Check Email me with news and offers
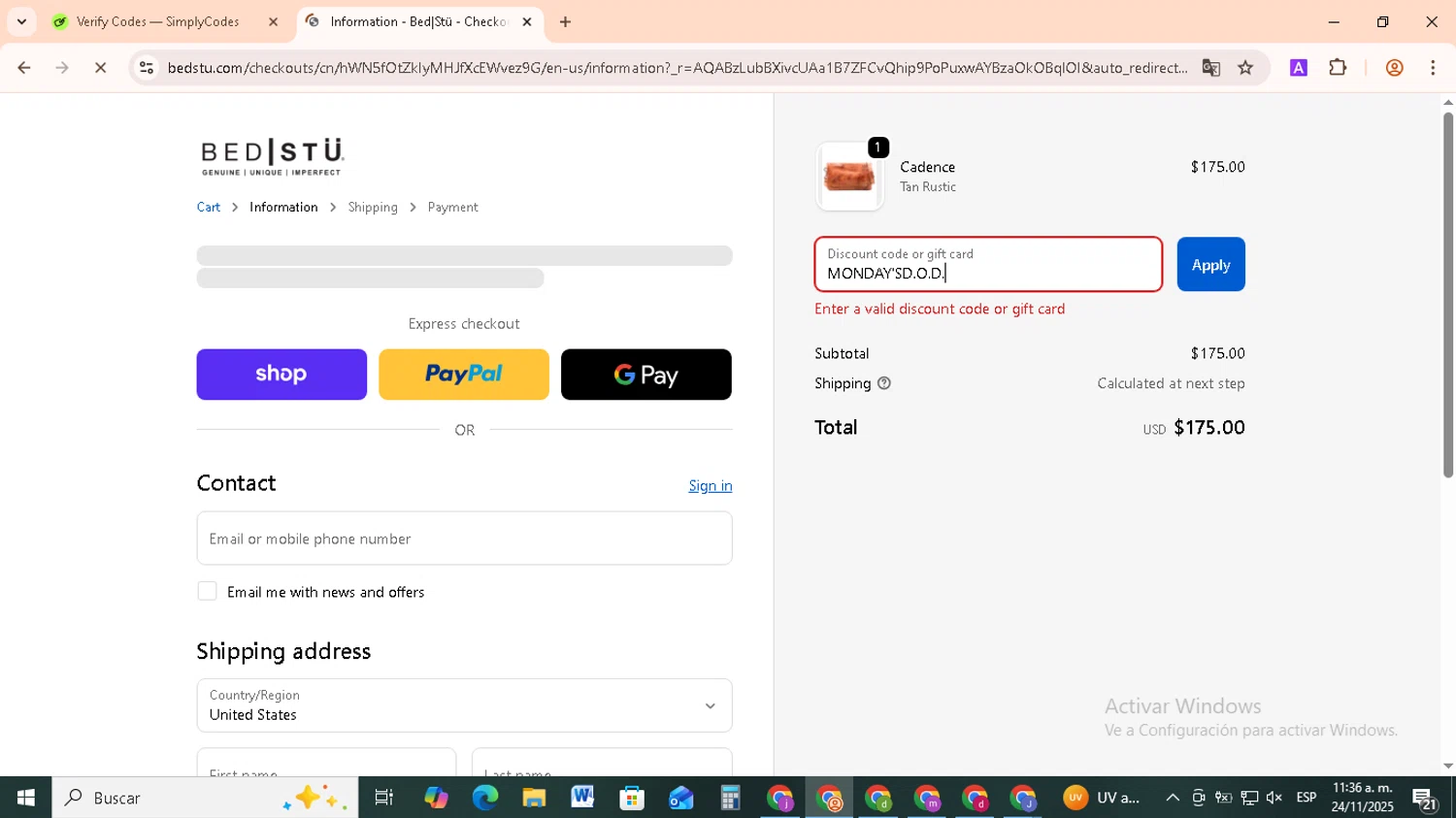The image size is (1456, 818). pyautogui.click(x=207, y=591)
